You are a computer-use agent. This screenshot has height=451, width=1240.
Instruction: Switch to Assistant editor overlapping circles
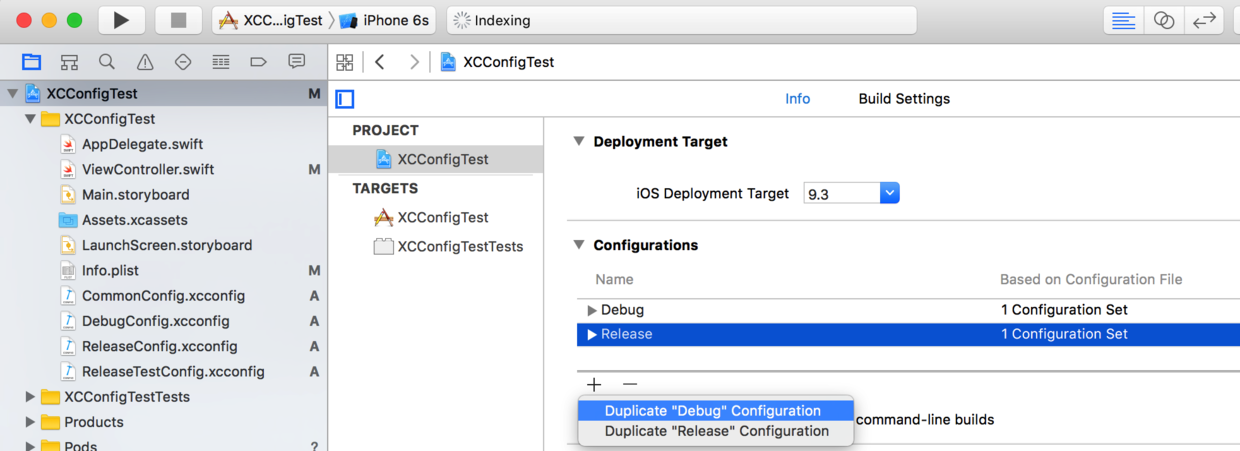coord(1164,20)
